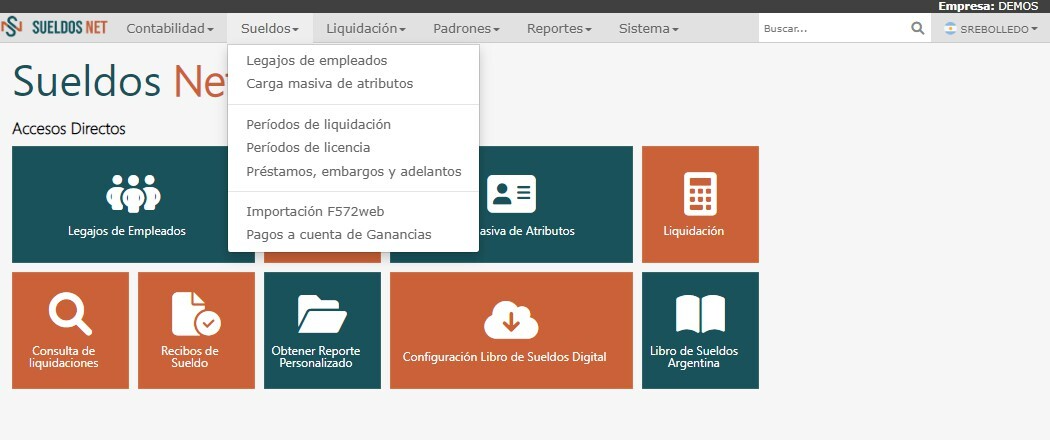Open the Liquidación dropdown menu
The image size is (1050, 440).
click(x=366, y=29)
